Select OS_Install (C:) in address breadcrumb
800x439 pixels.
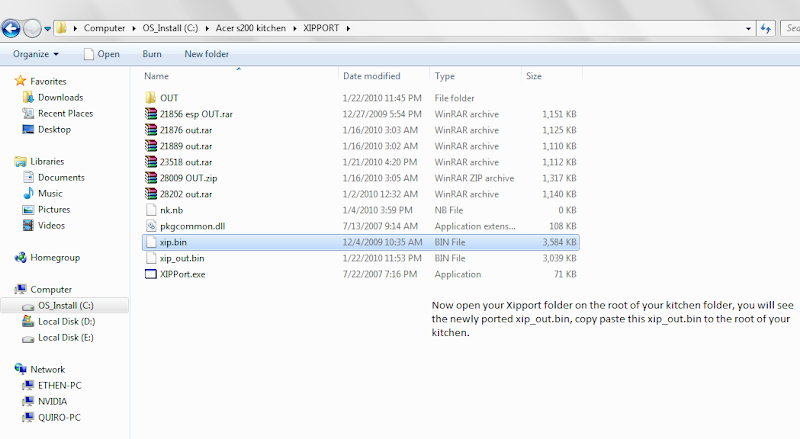170,28
